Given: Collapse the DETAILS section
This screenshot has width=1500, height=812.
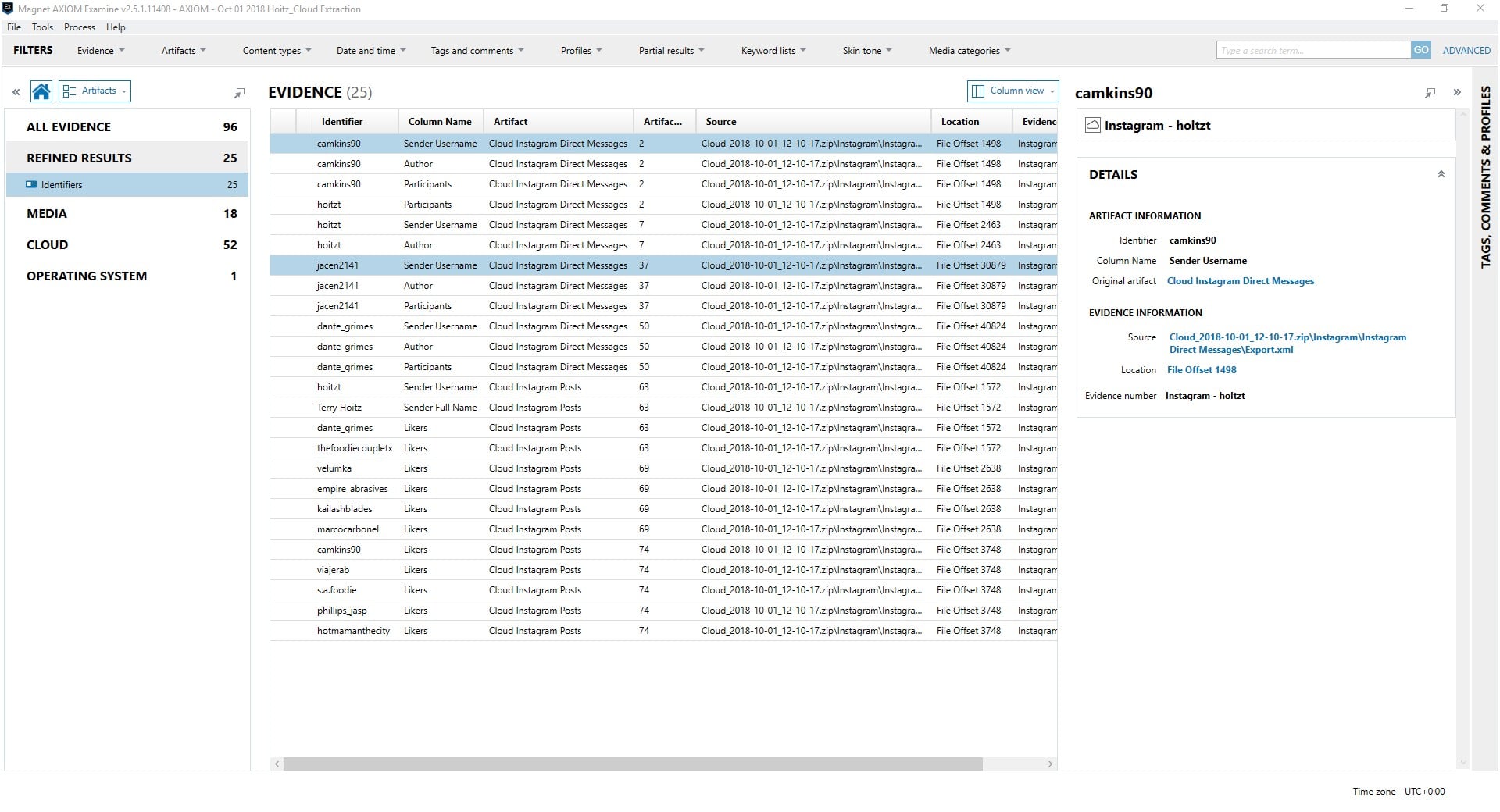Looking at the screenshot, I should point(1441,174).
